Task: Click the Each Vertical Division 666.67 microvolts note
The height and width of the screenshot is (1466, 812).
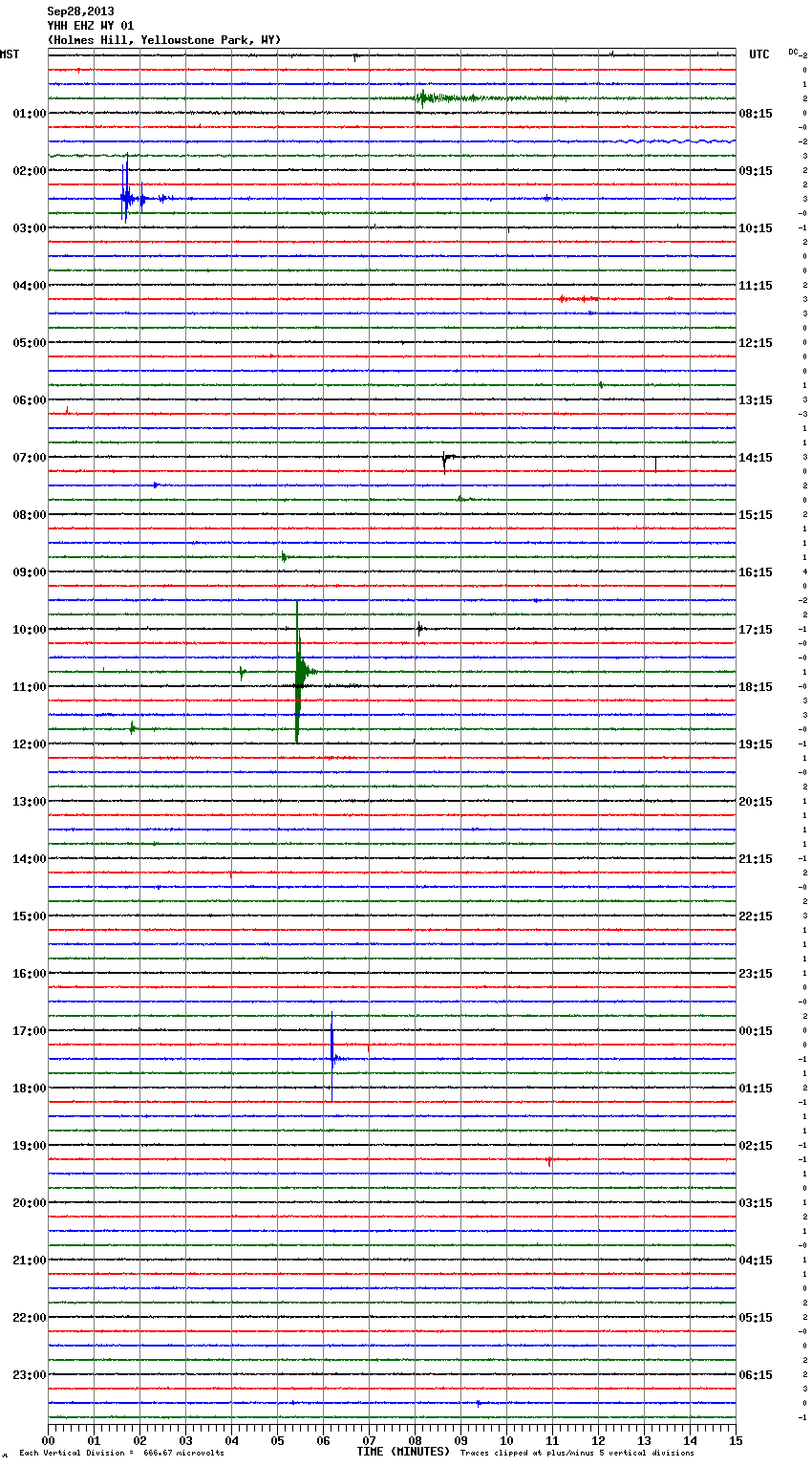Action: [121, 1454]
